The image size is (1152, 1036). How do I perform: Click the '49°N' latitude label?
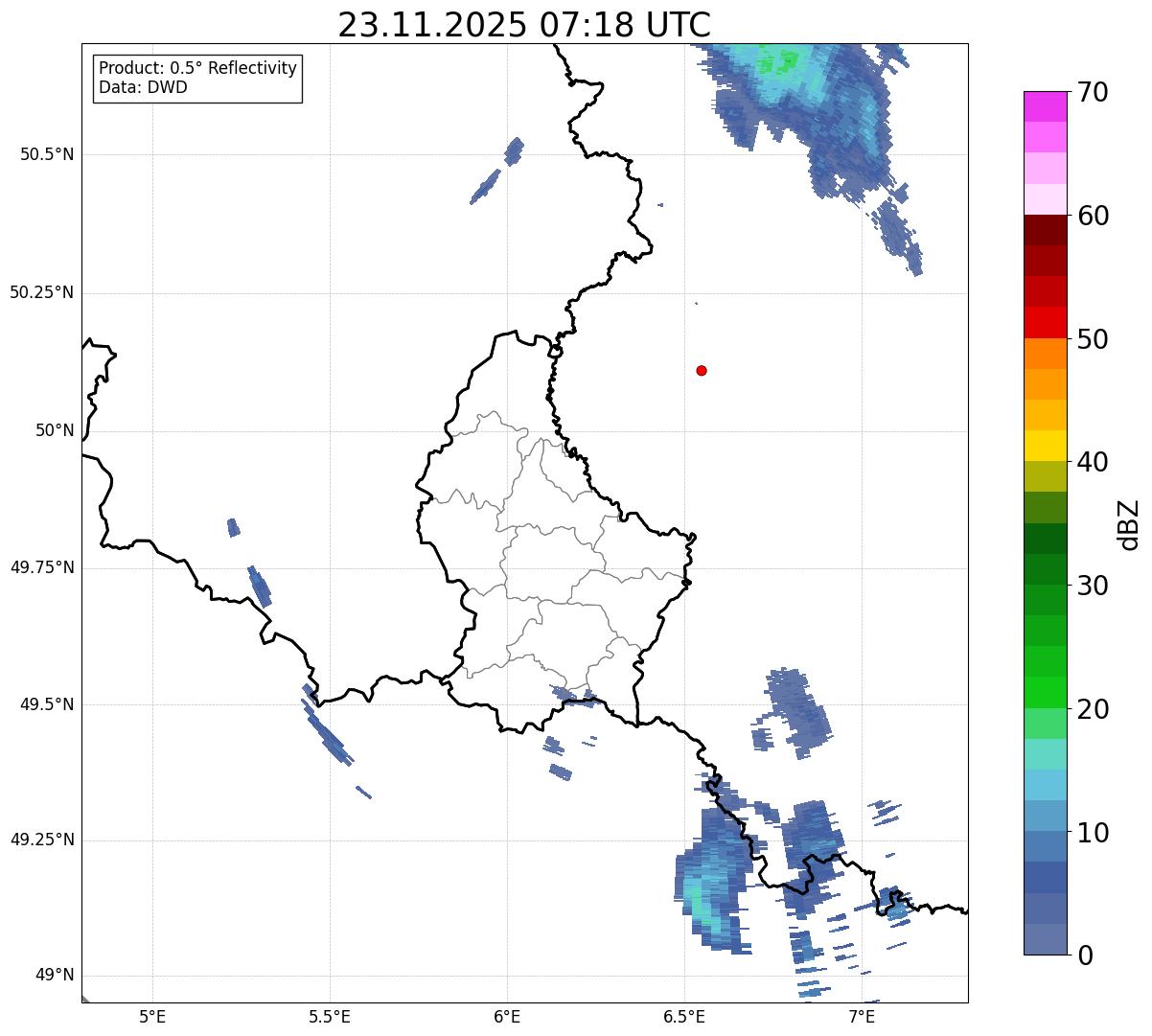[x=55, y=976]
